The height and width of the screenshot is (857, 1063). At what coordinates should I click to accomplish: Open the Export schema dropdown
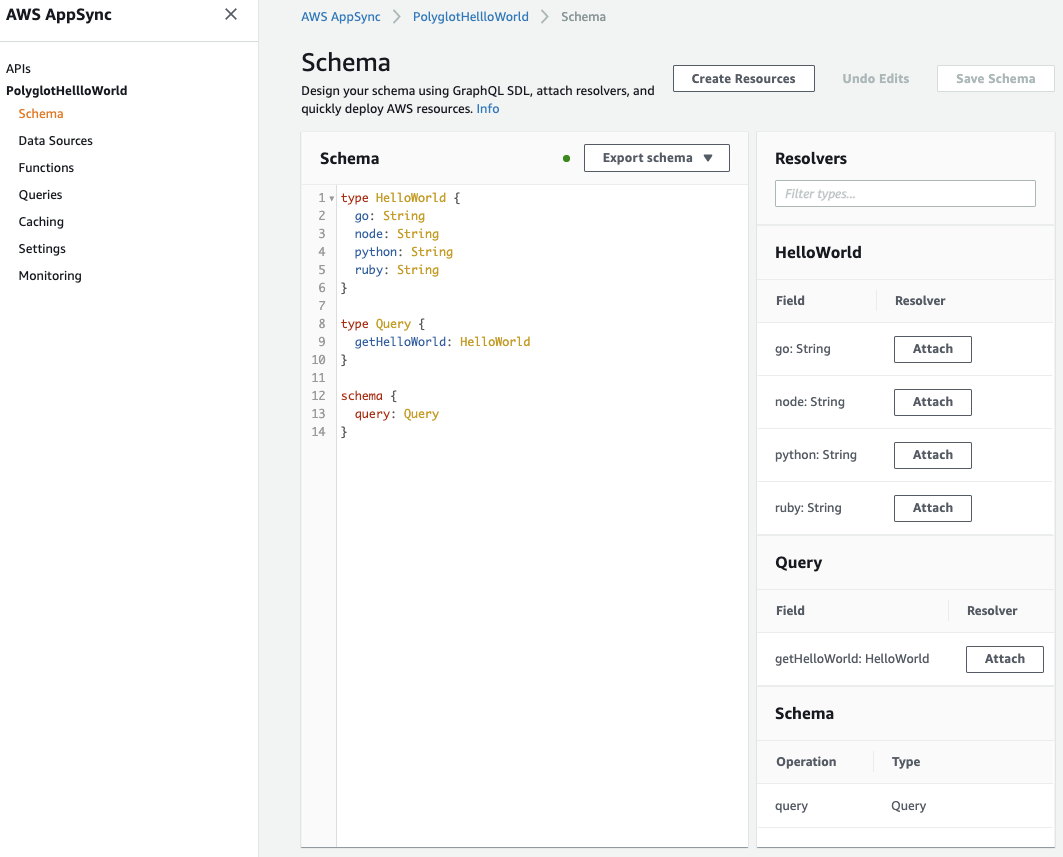click(x=656, y=158)
